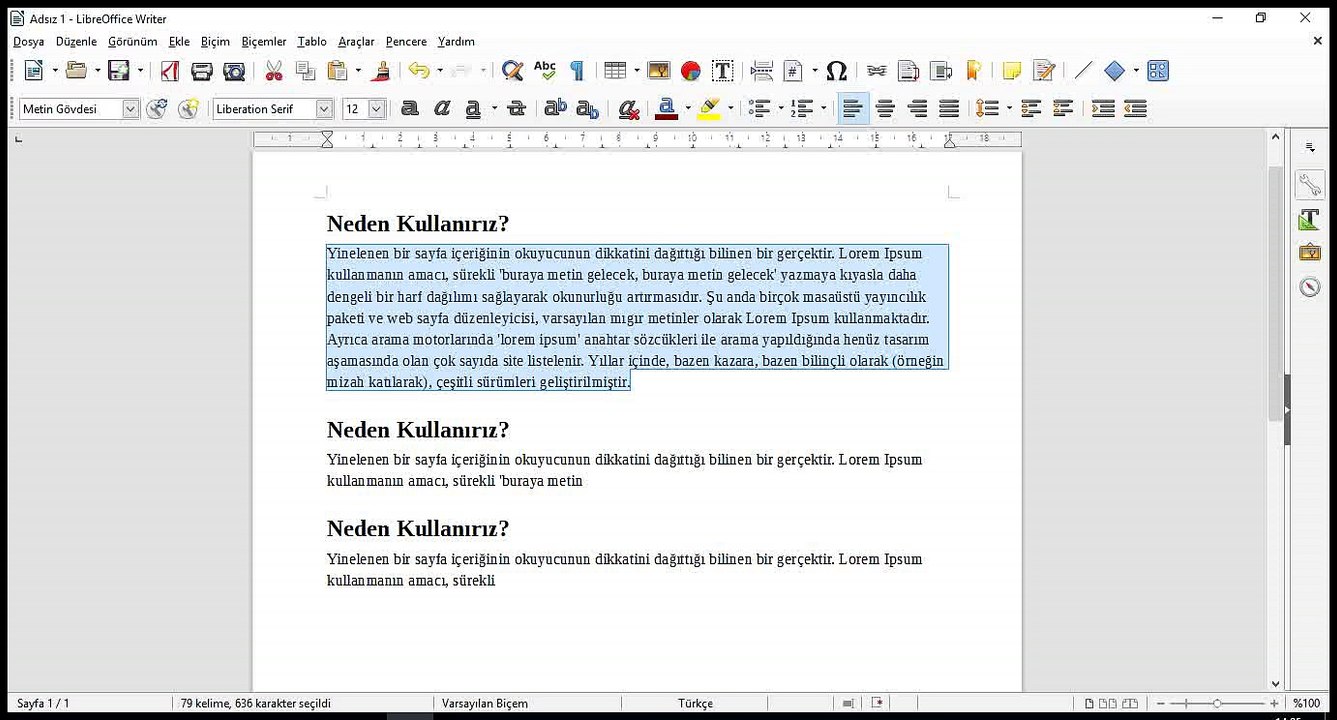Toggle superscript formatting

(x=556, y=108)
